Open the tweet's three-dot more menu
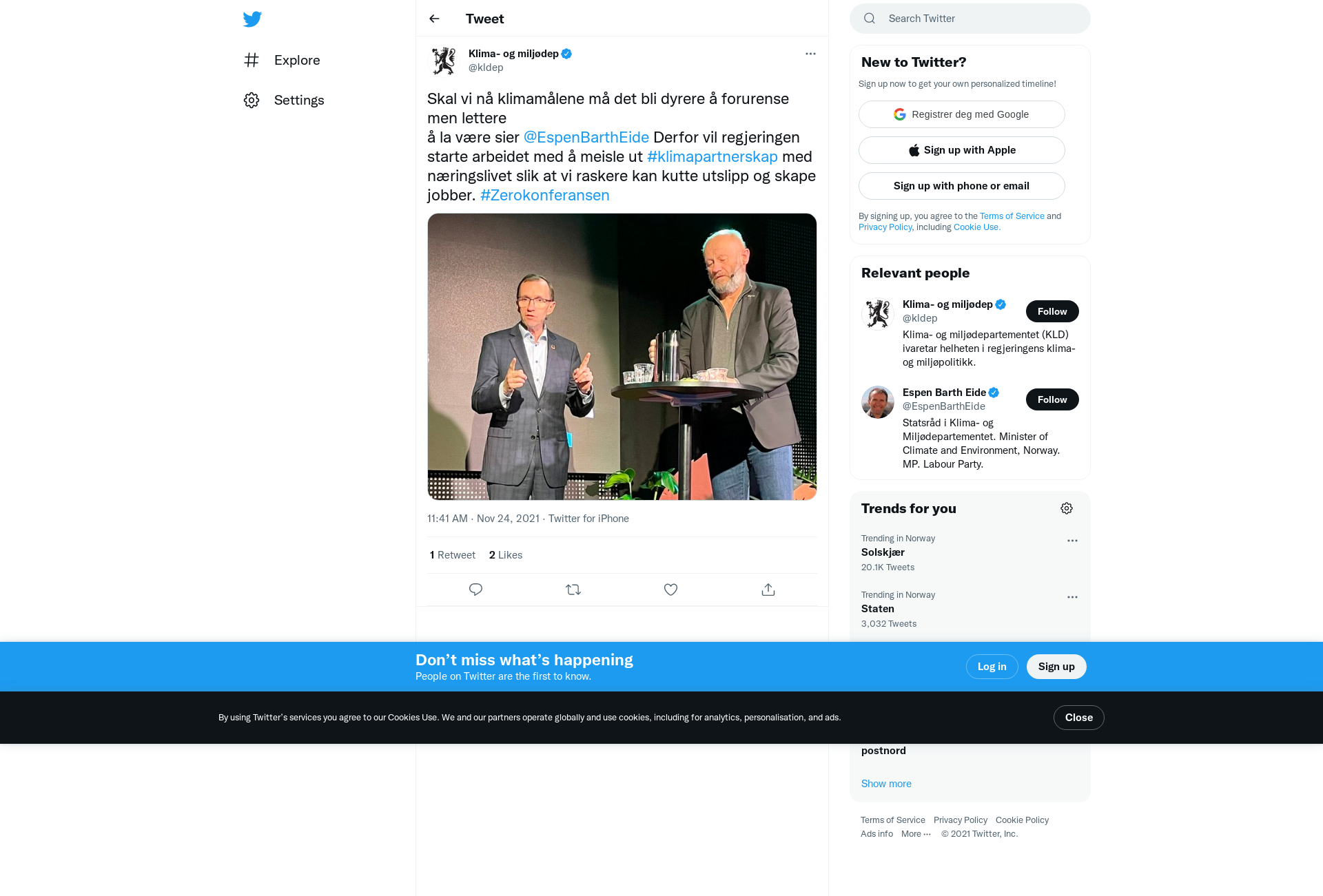Viewport: 1323px width, 896px height. (x=810, y=54)
